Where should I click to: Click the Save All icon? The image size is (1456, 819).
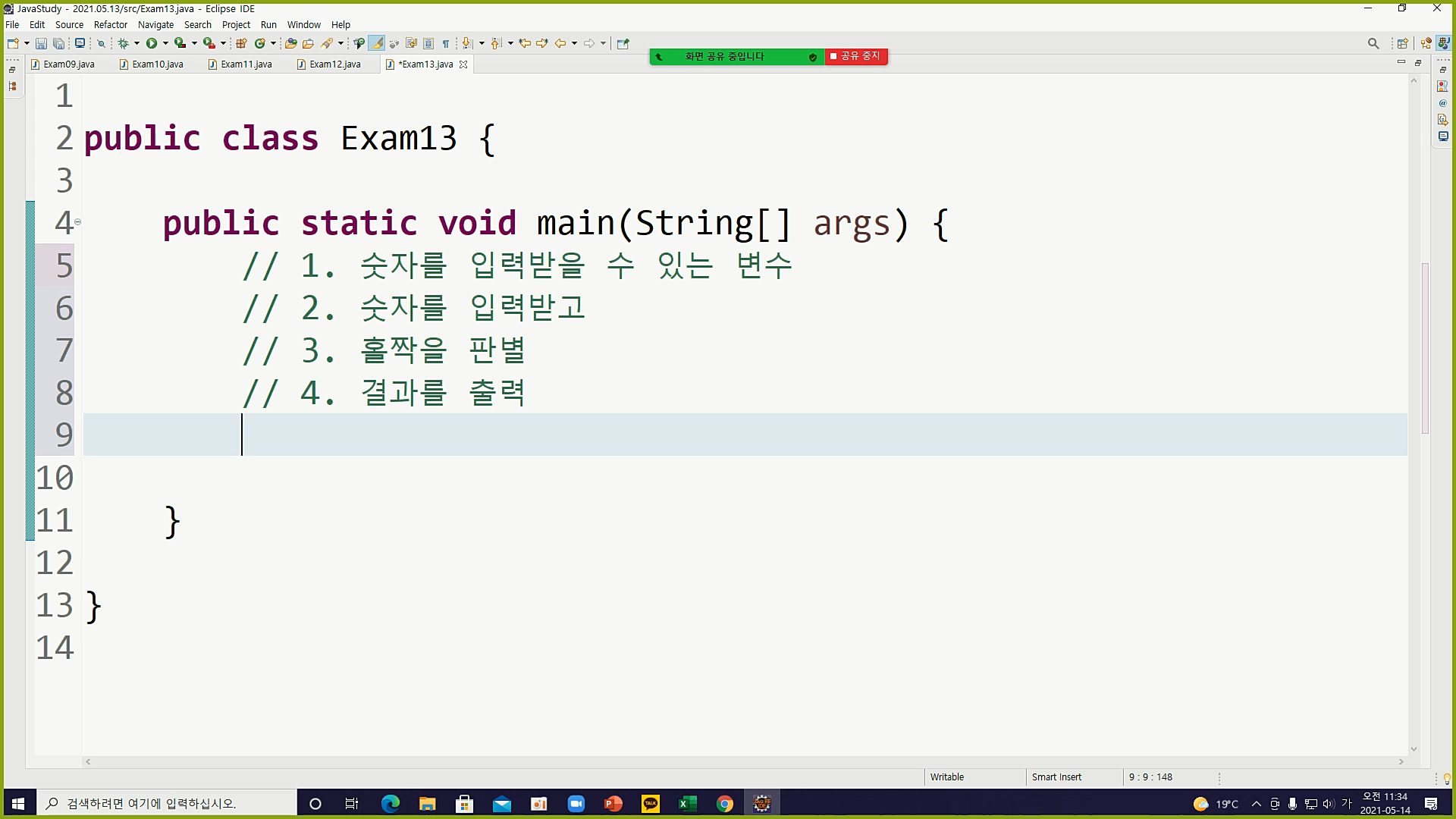click(58, 44)
